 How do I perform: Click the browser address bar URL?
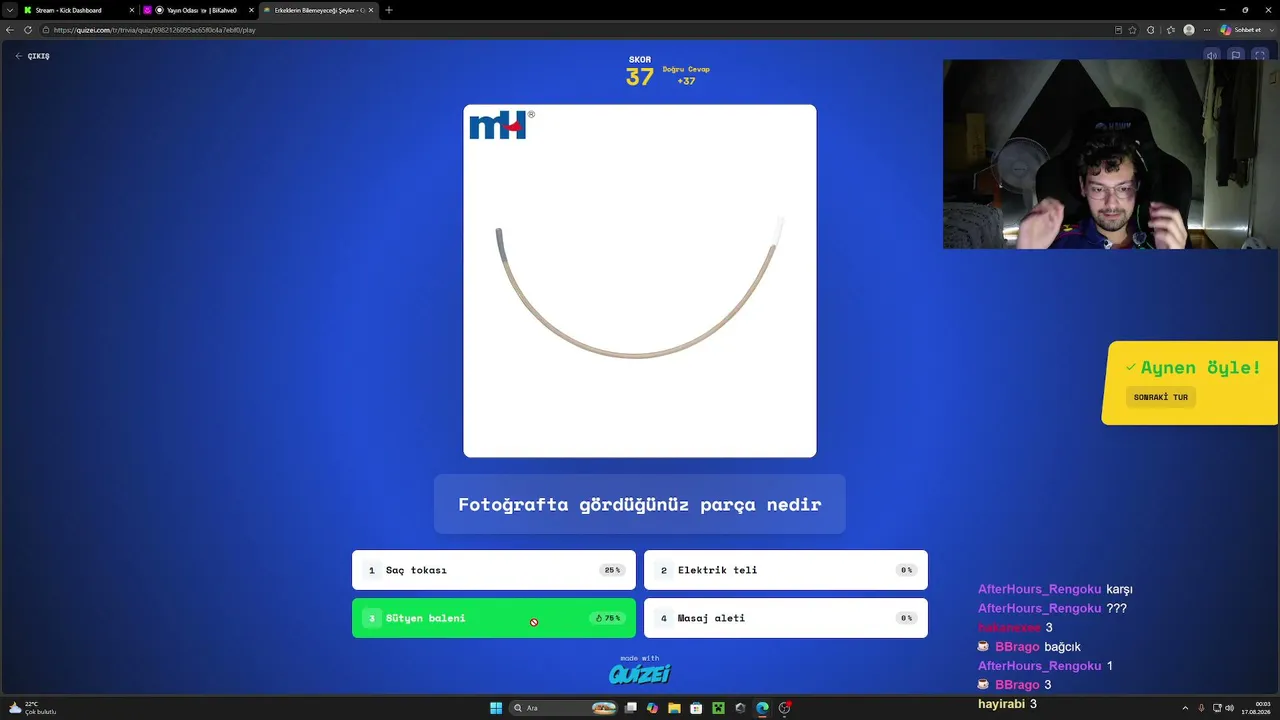[155, 30]
